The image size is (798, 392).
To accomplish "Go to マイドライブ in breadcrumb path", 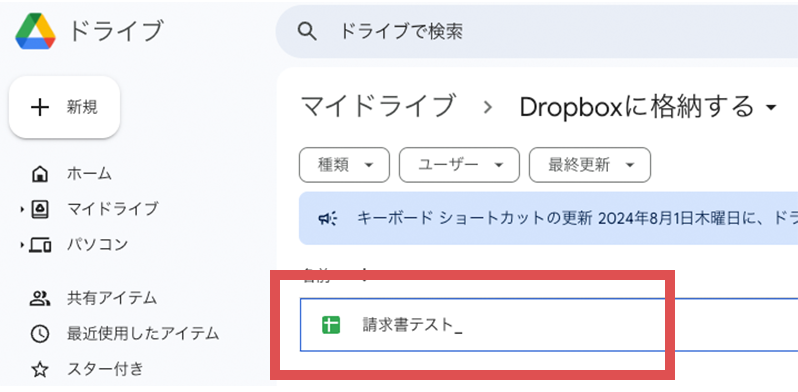I will tap(378, 107).
